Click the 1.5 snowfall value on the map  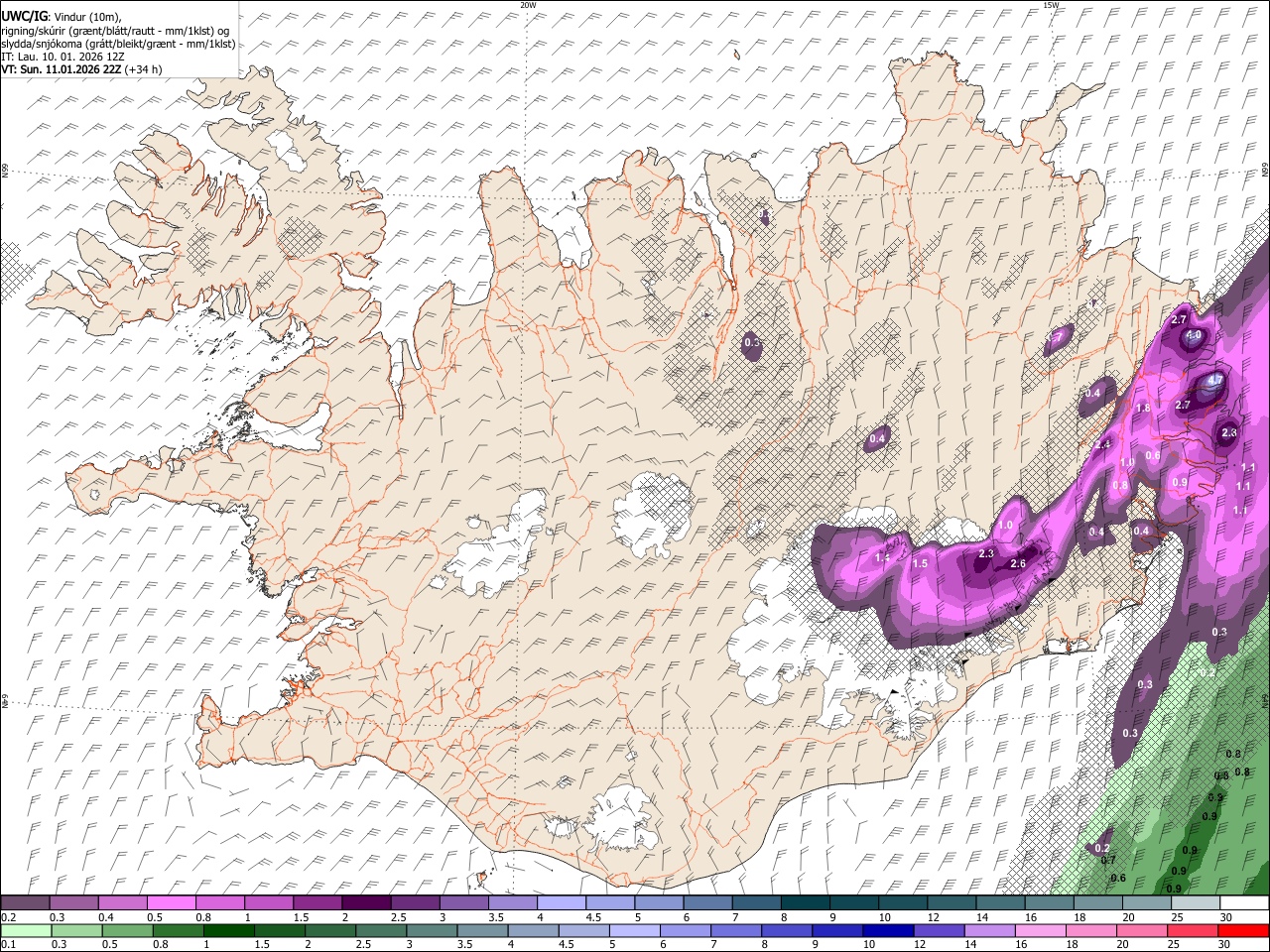[920, 563]
